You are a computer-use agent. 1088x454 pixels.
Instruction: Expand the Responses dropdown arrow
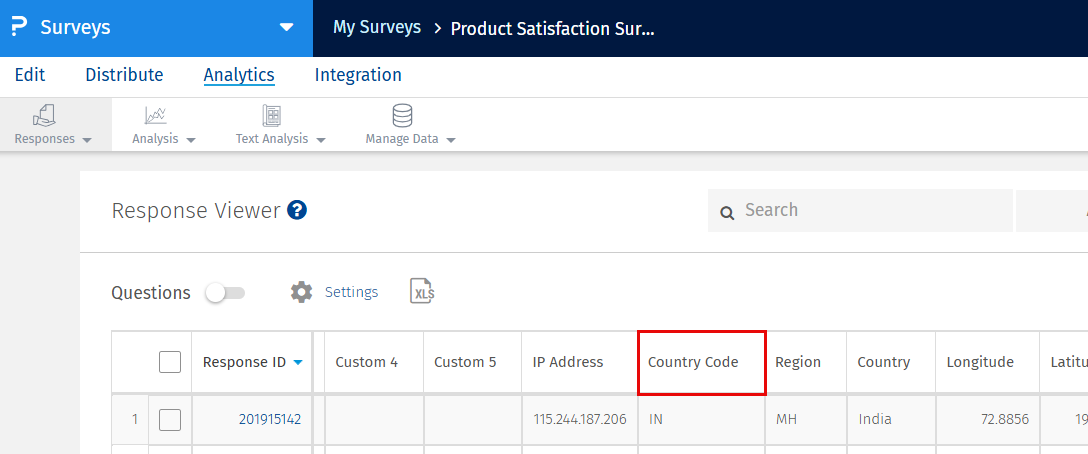[x=87, y=140]
